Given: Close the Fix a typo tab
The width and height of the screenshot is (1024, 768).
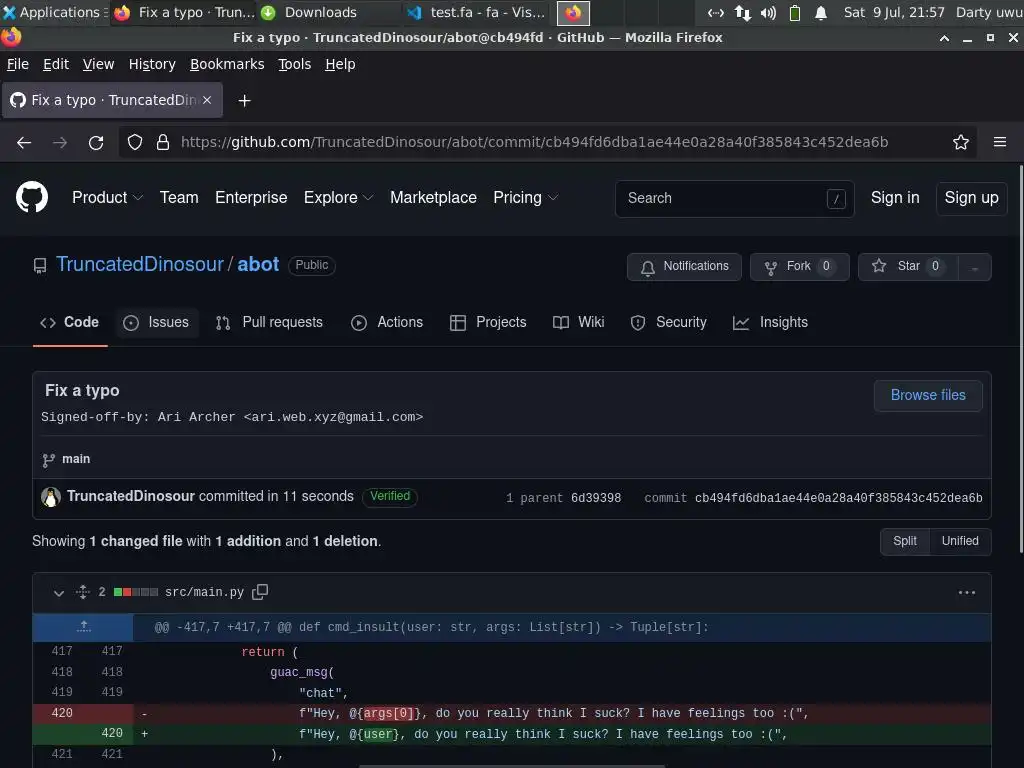Looking at the screenshot, I should 207,100.
